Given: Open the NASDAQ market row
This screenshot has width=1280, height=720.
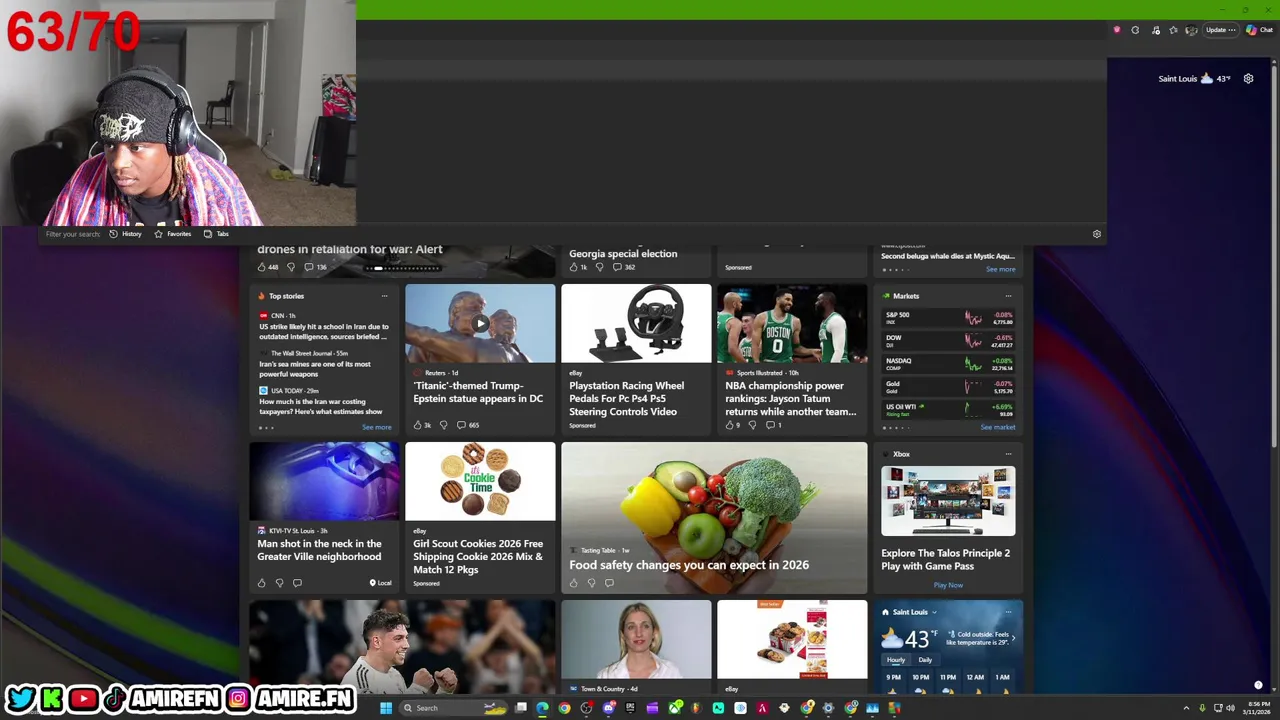Looking at the screenshot, I should (948, 364).
